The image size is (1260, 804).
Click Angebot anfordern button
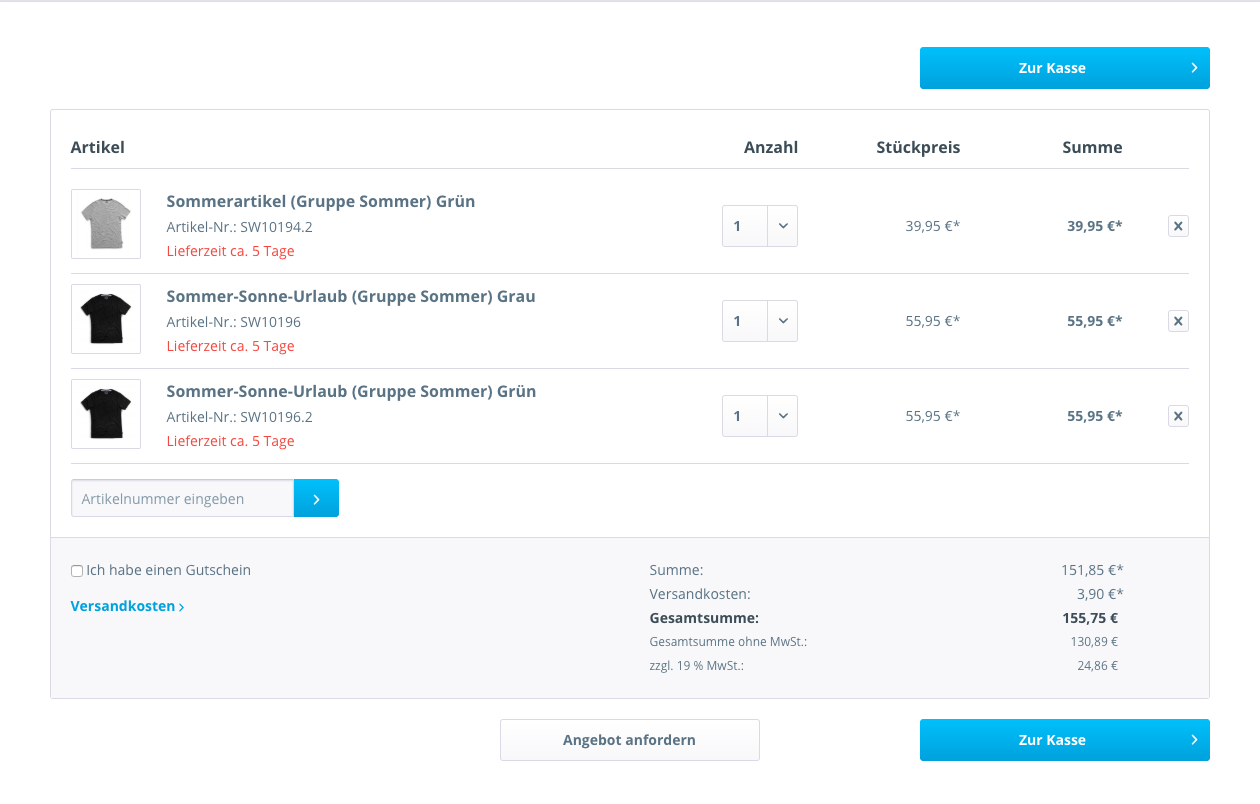pyautogui.click(x=629, y=740)
